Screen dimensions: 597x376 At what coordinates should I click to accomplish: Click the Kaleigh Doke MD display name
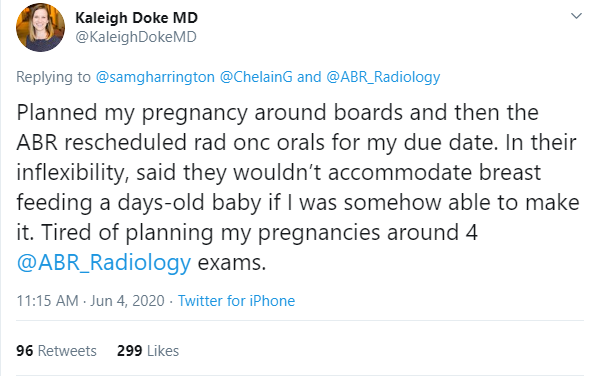coord(136,18)
